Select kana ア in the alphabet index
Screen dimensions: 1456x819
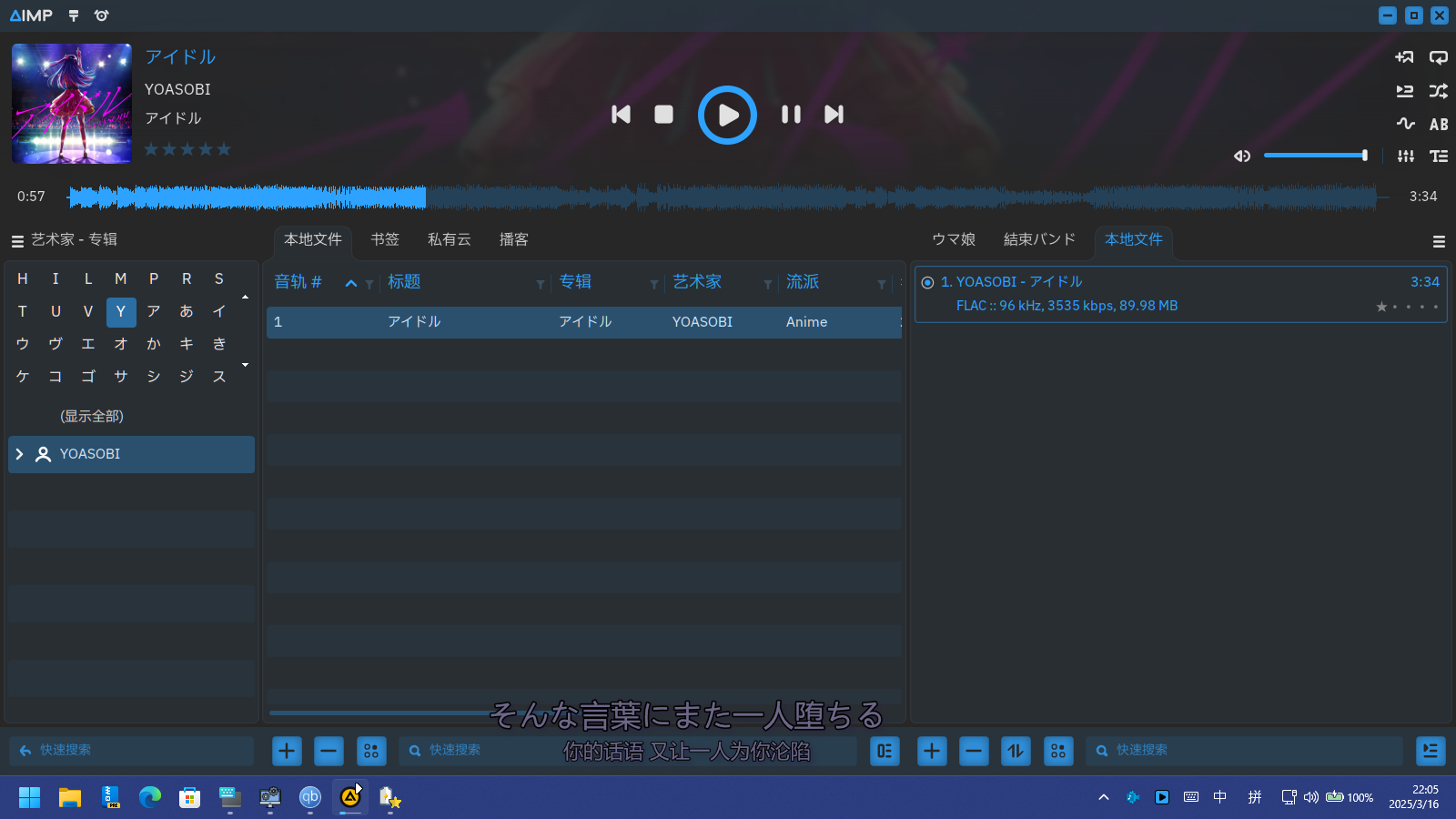coord(154,312)
